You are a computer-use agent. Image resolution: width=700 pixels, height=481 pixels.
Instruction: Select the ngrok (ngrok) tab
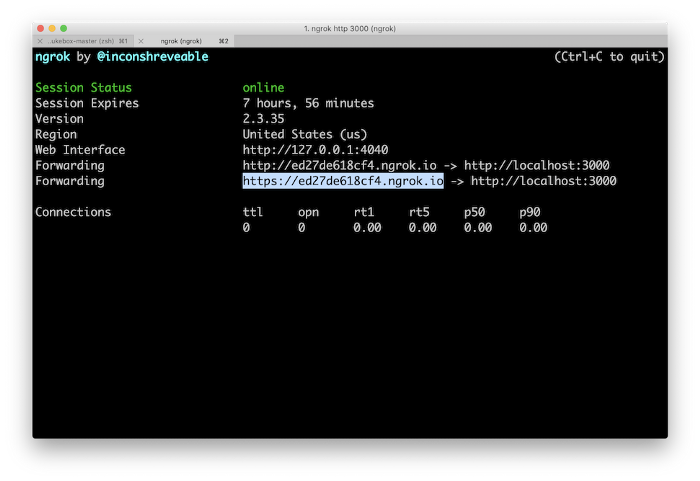pos(184,41)
